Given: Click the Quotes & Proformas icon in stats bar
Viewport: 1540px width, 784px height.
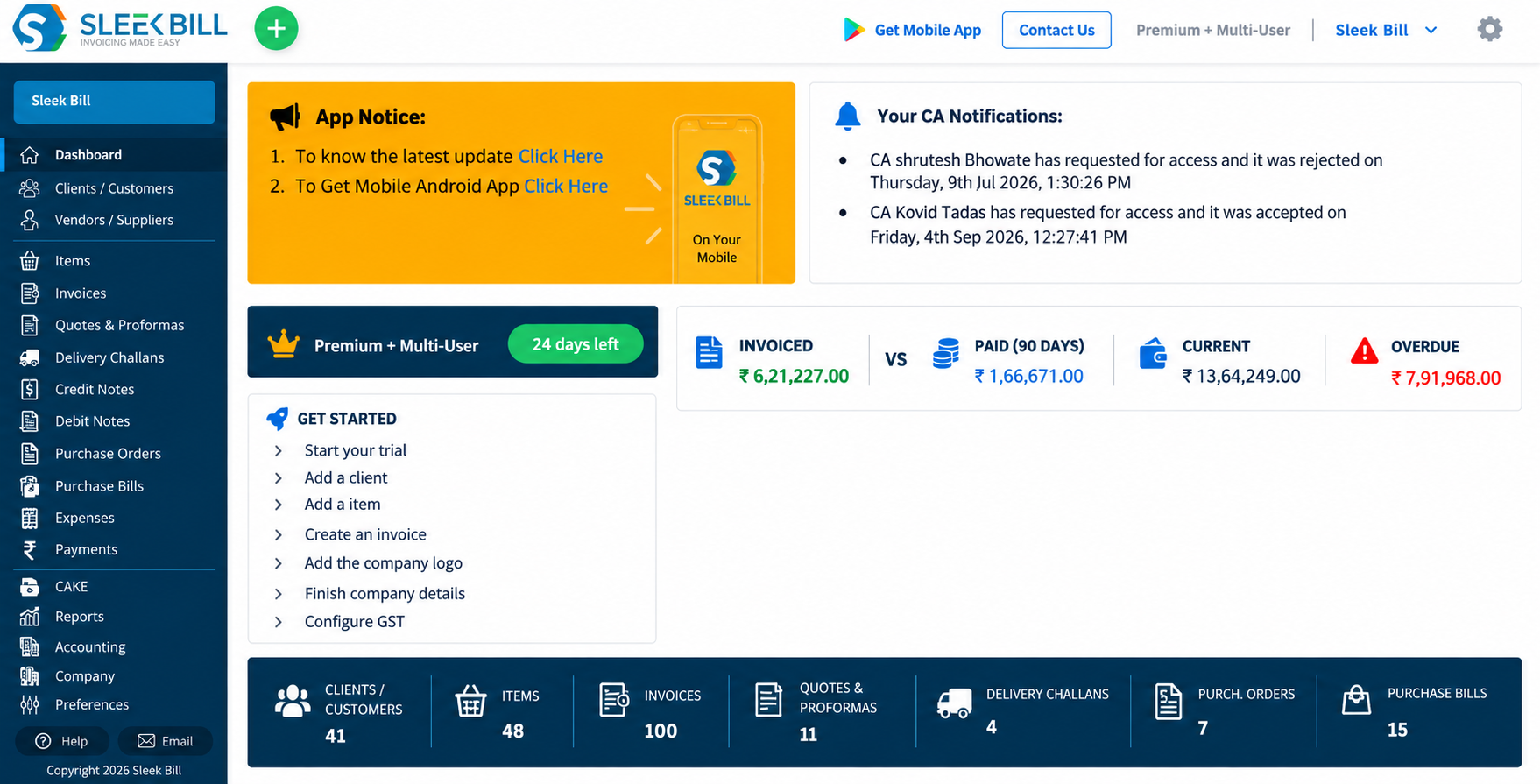Looking at the screenshot, I should pos(768,700).
